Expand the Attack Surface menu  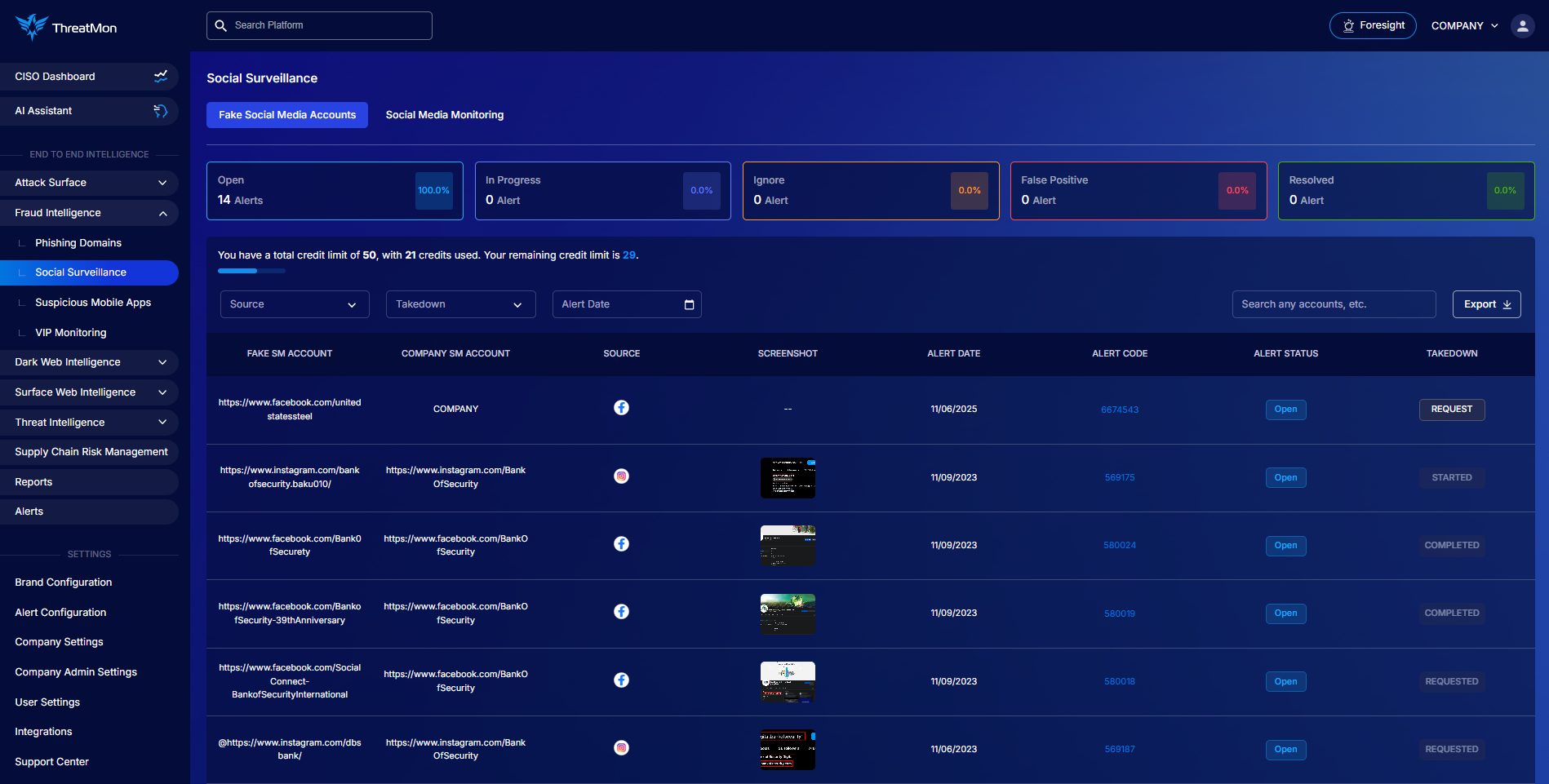(89, 183)
